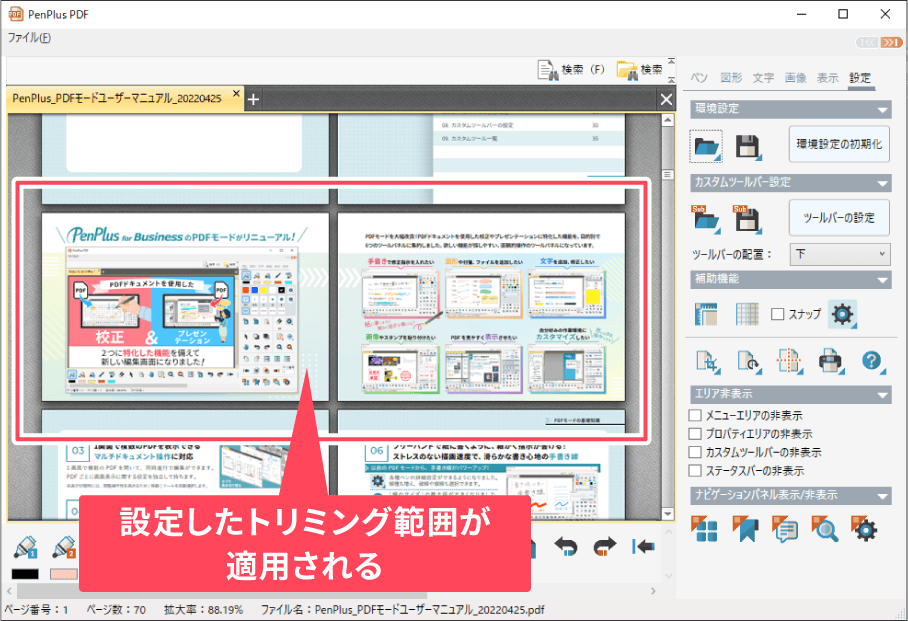Close the document area with the X button
The image size is (908, 621).
[x=667, y=100]
